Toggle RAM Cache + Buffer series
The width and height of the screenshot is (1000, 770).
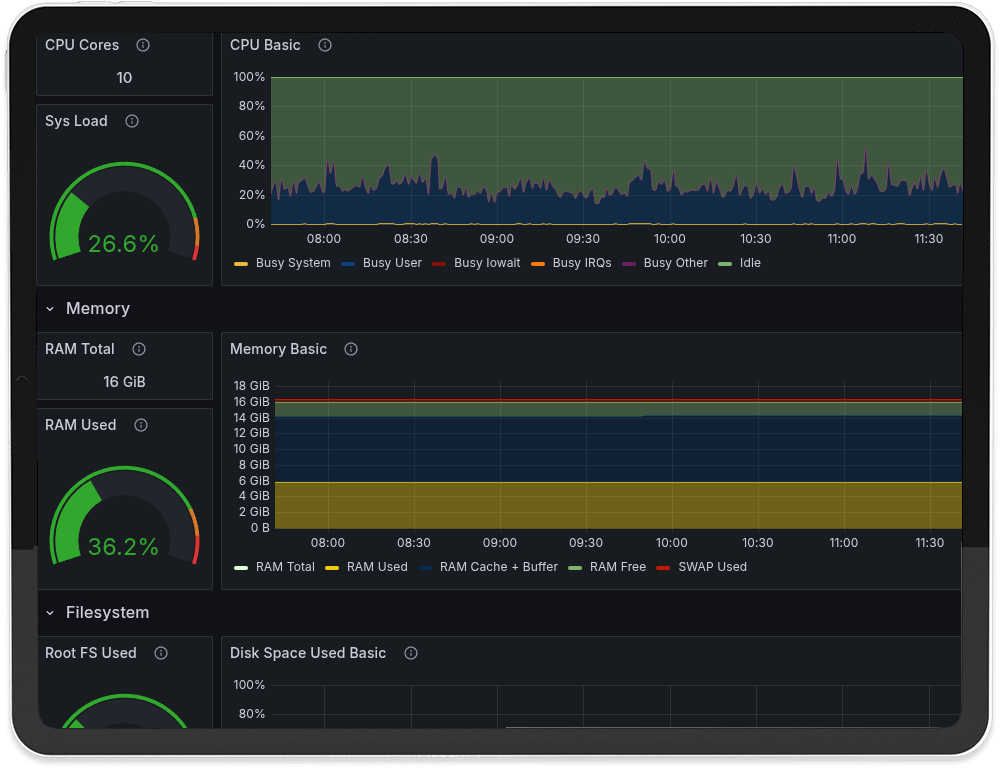(x=498, y=566)
